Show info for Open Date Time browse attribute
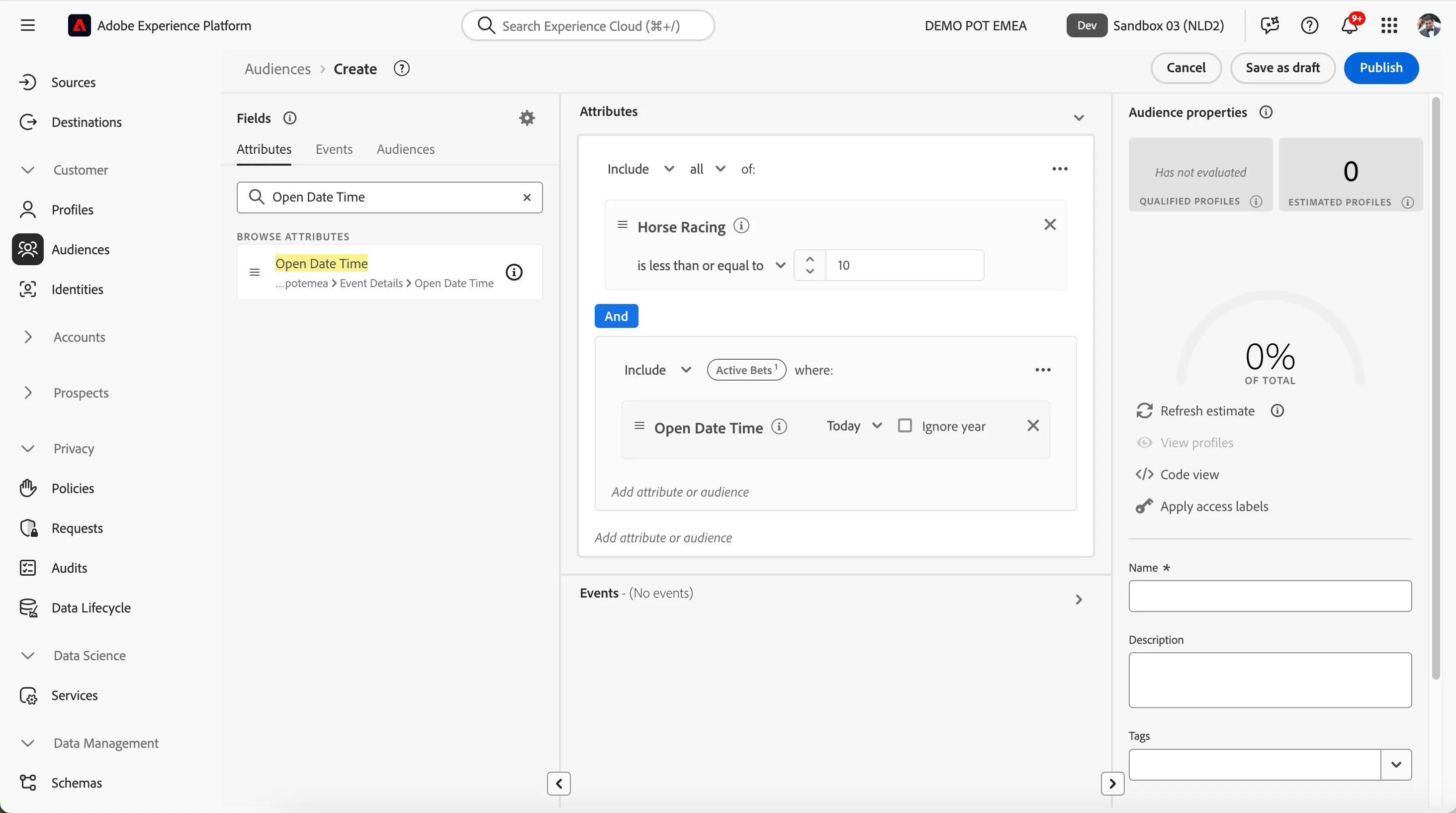Viewport: 1456px width, 813px height. click(x=514, y=273)
